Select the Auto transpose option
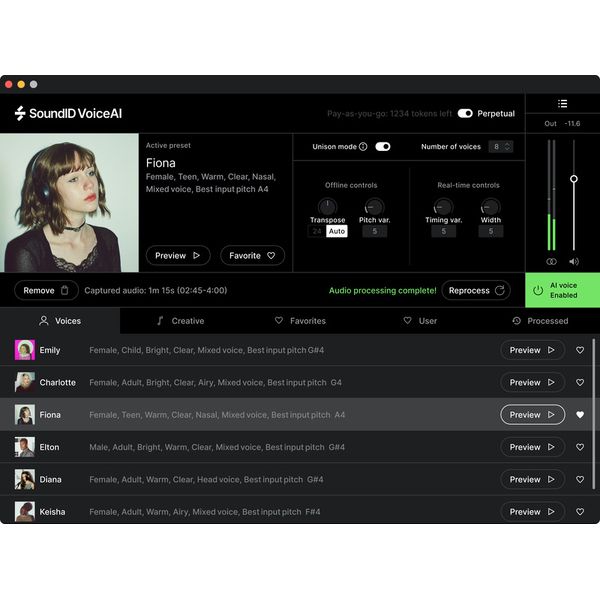 pyautogui.click(x=337, y=231)
